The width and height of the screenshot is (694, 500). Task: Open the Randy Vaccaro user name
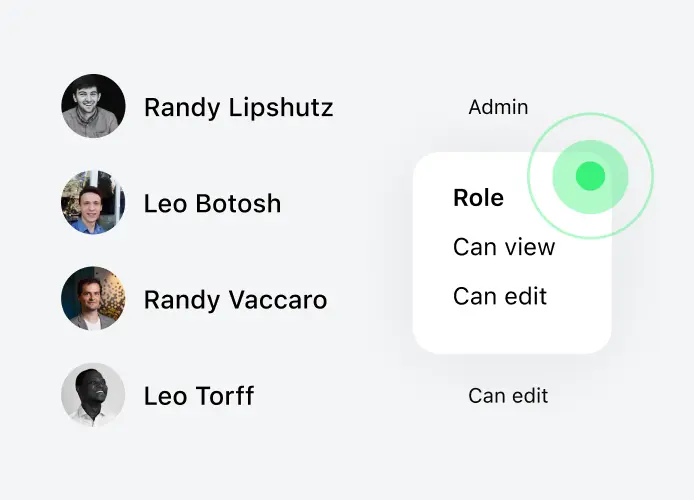(235, 300)
